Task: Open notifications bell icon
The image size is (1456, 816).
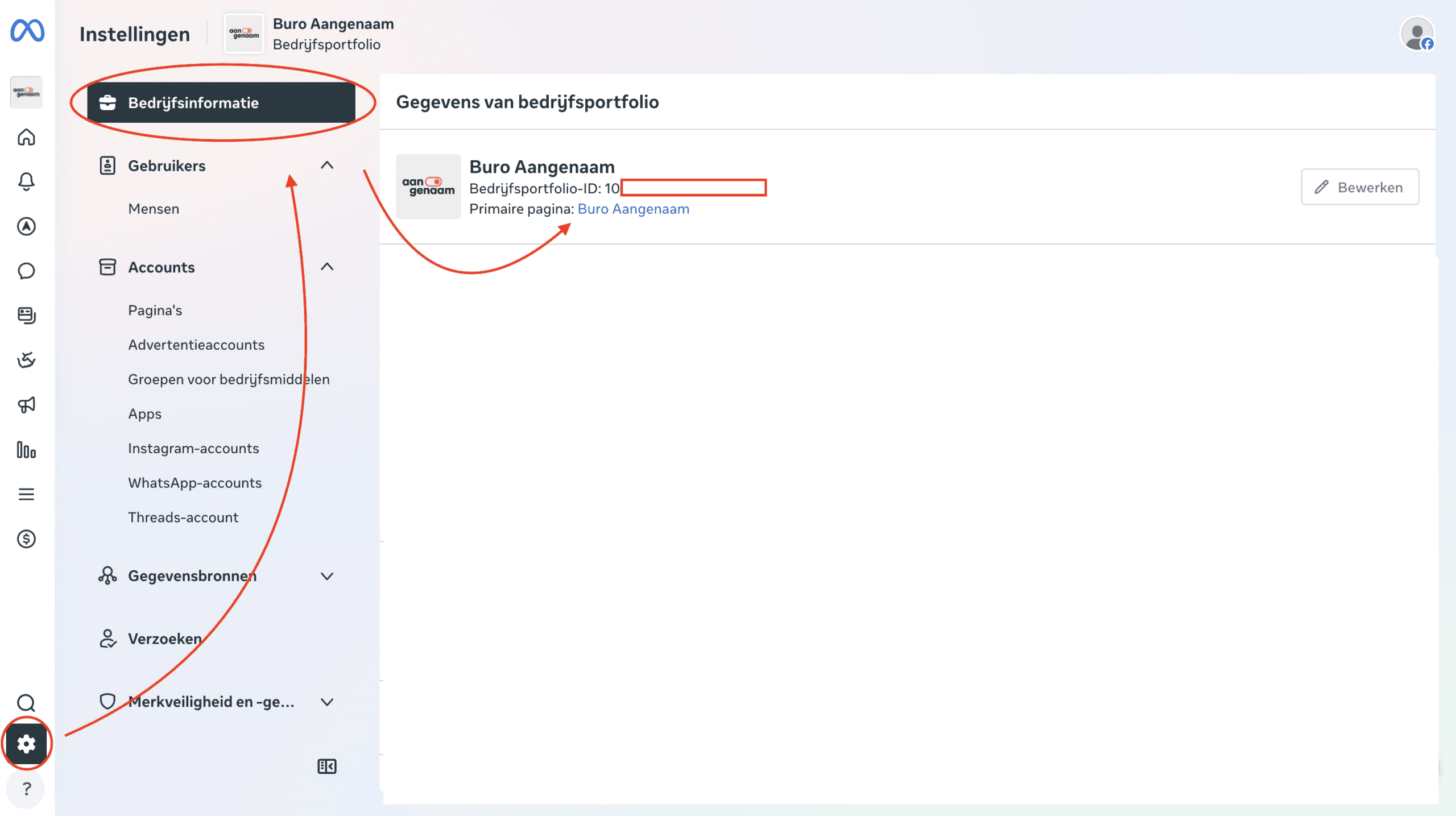Action: coord(26,181)
